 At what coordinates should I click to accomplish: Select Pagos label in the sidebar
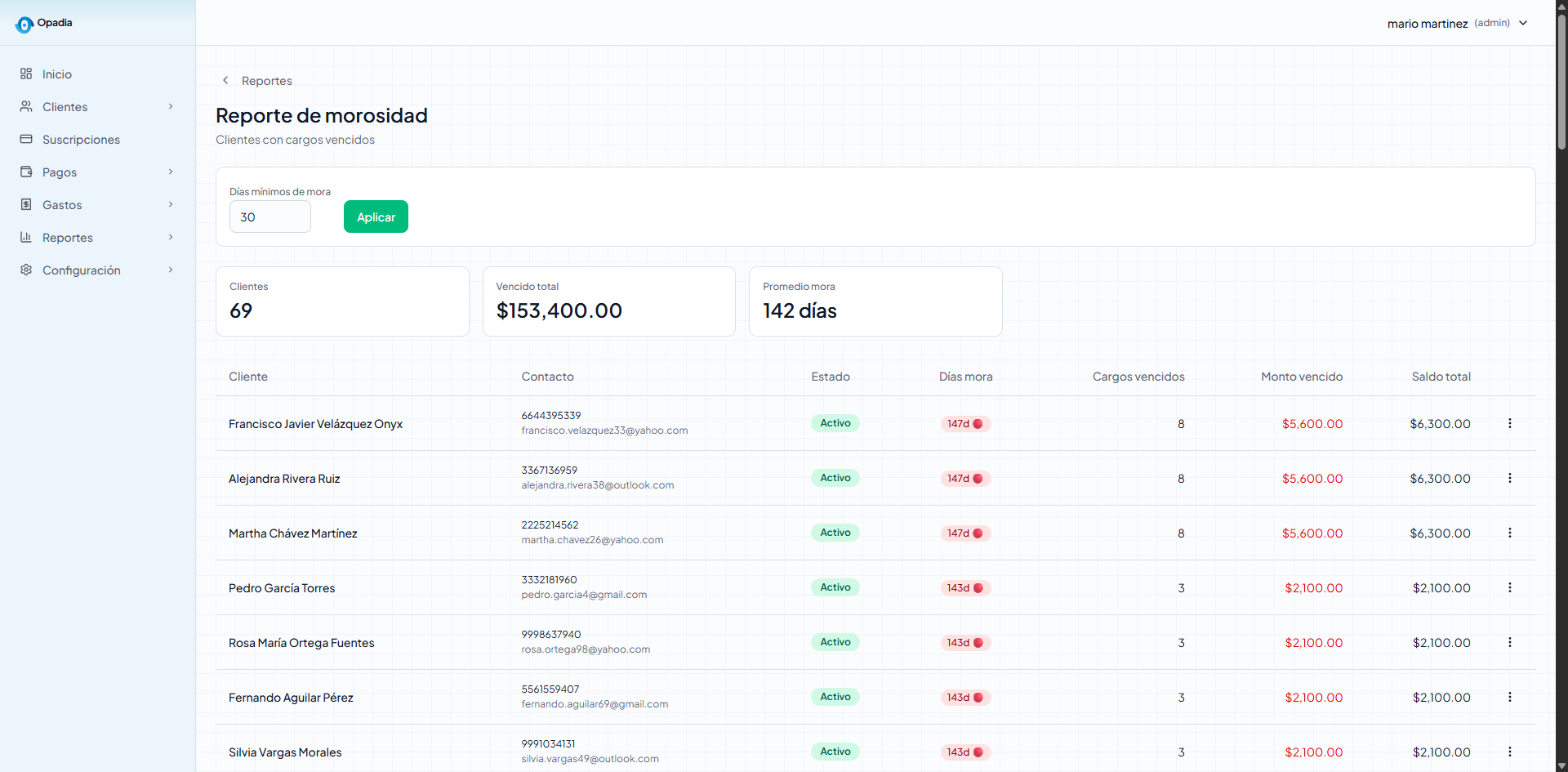(60, 172)
